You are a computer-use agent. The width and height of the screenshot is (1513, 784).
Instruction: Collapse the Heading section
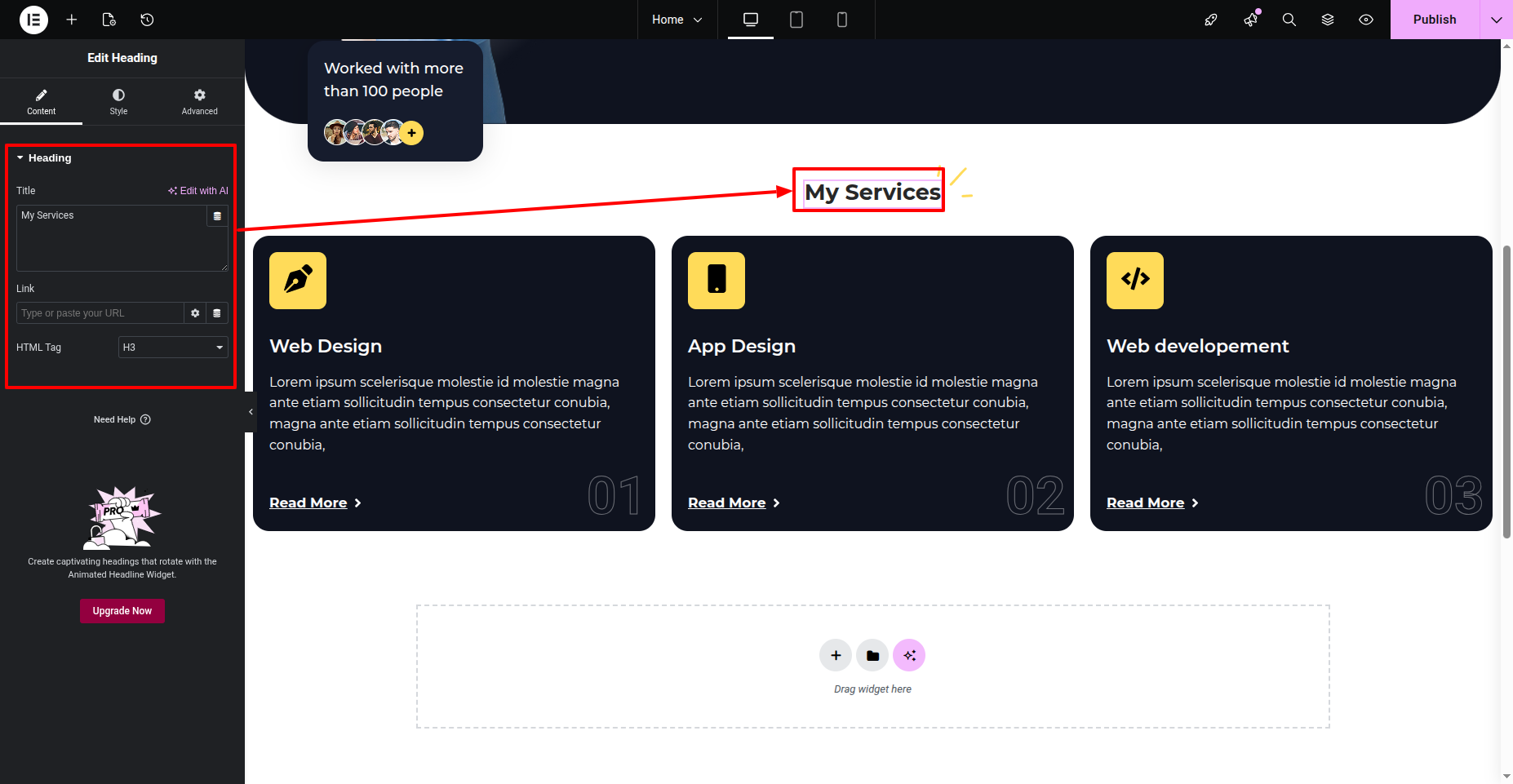49,158
